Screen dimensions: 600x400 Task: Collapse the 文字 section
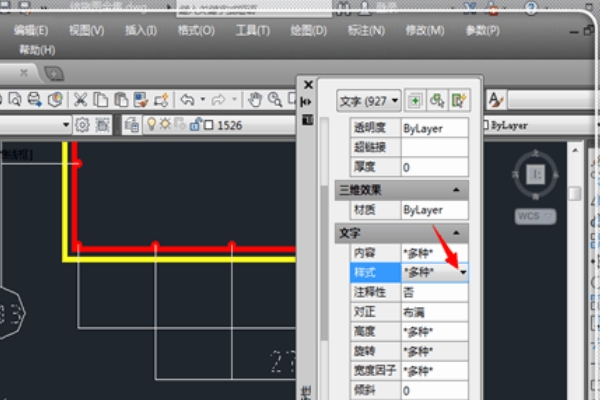click(x=456, y=233)
